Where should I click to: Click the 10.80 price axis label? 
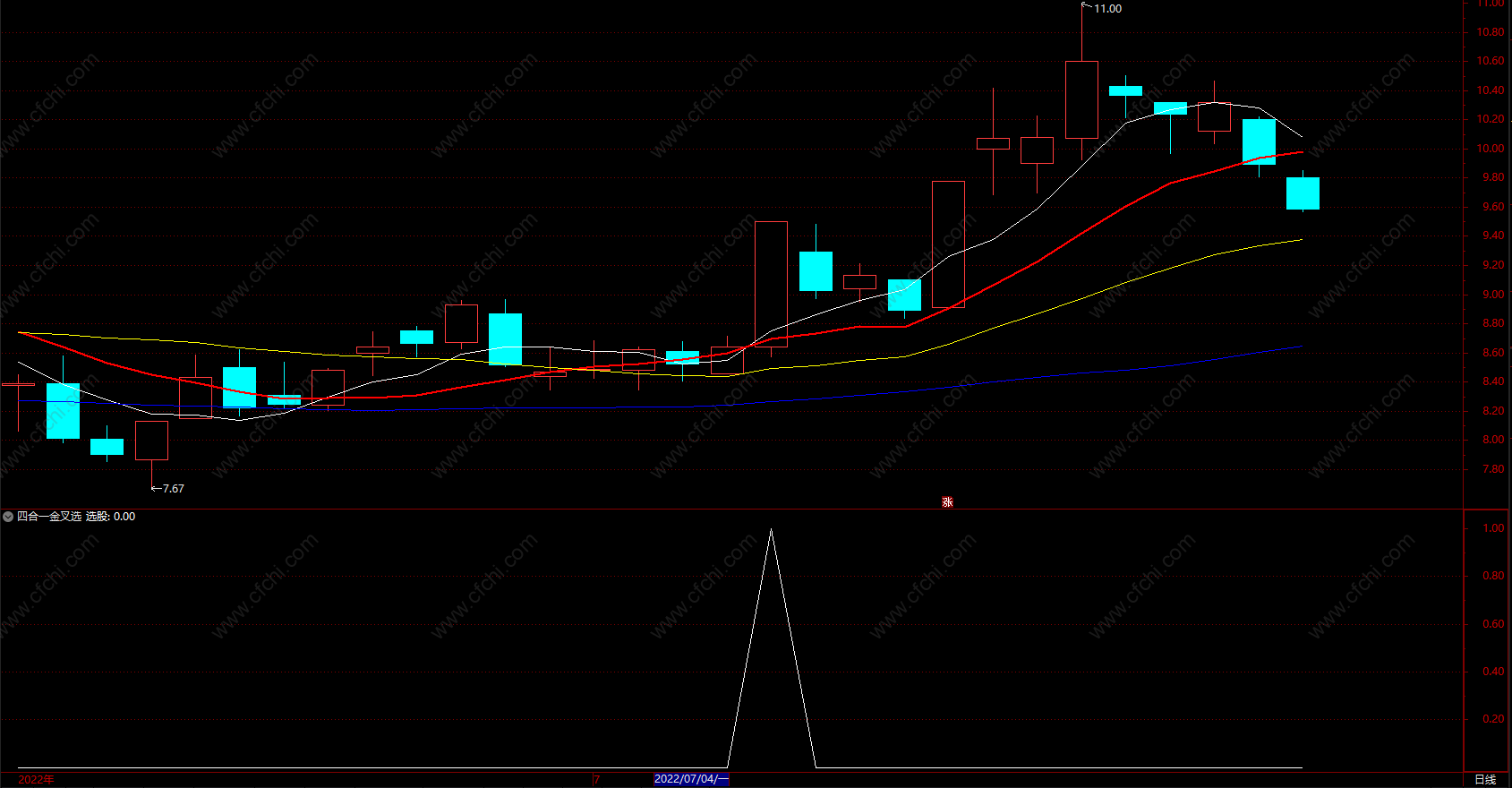[x=1491, y=32]
